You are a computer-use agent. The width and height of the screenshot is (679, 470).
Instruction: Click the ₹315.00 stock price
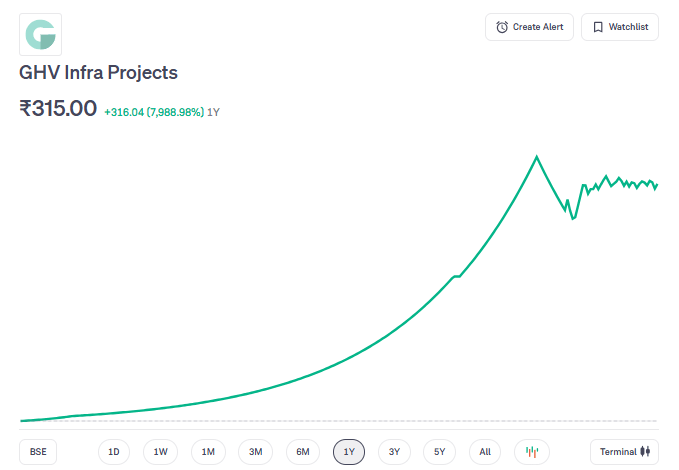point(58,109)
